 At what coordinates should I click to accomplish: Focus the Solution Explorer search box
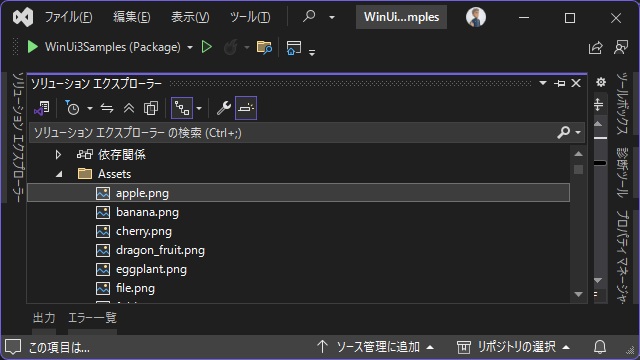pos(293,133)
